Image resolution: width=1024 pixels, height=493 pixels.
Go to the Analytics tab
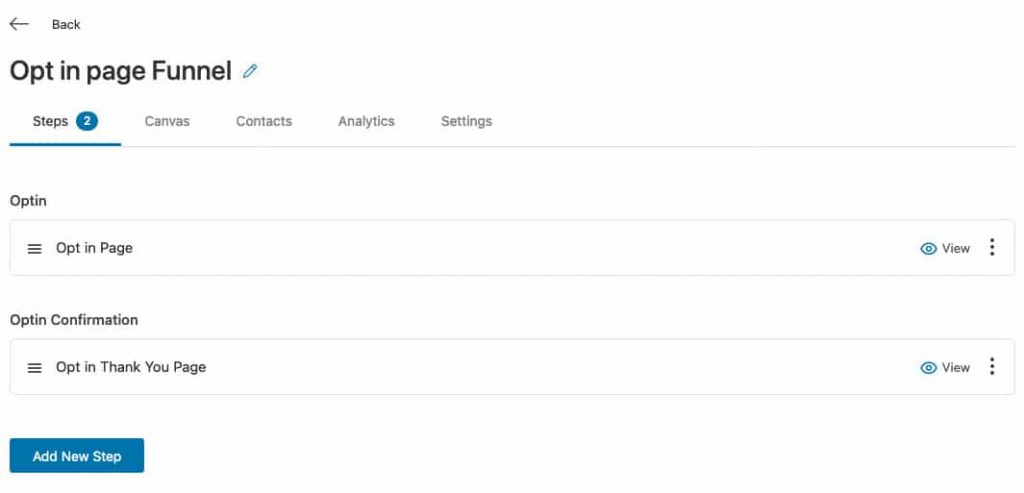366,121
